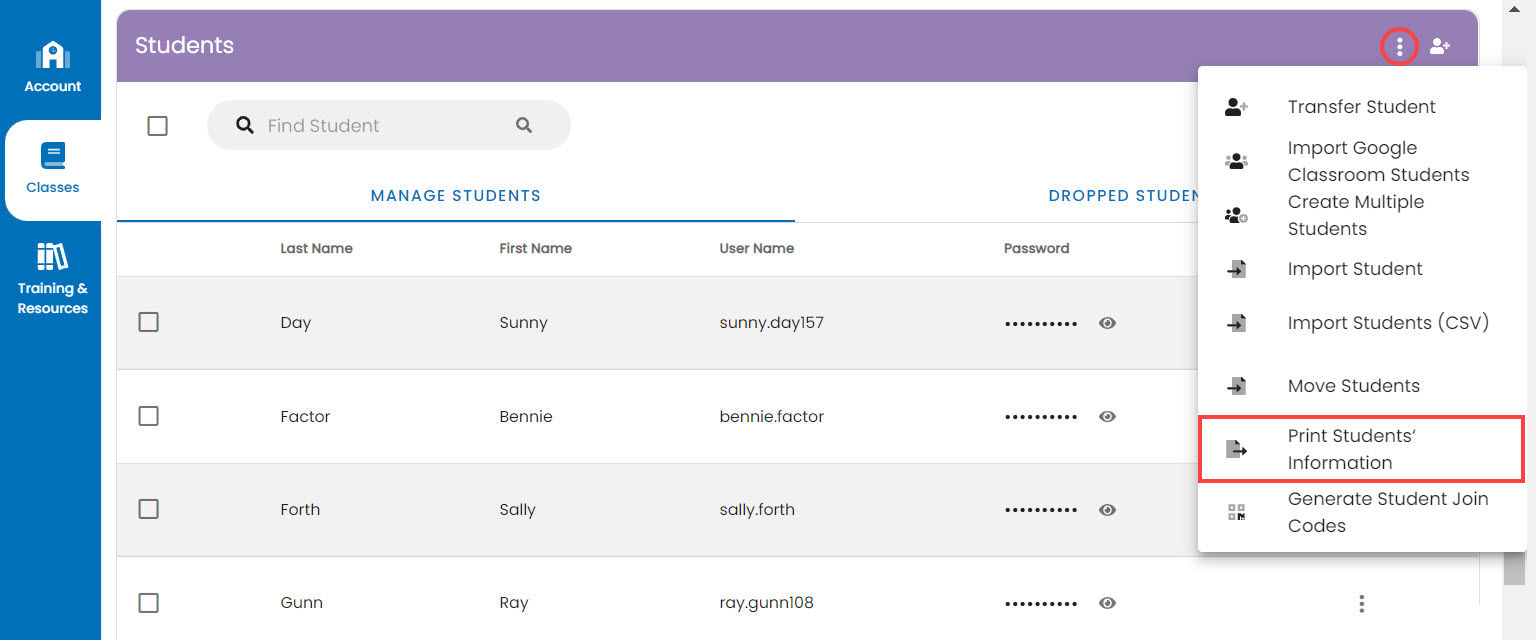The height and width of the screenshot is (640, 1536).
Task: Click the Transfer Student icon
Action: point(1237,106)
